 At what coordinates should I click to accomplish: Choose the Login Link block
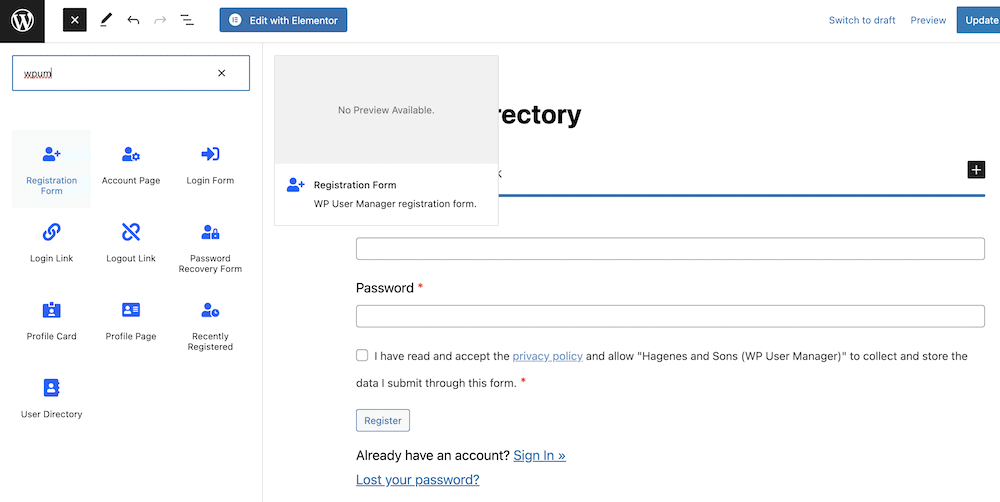(x=52, y=247)
